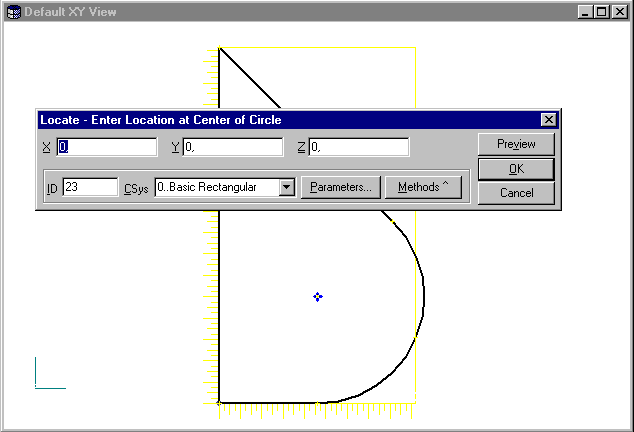Open the CSys dropdown arrow

coord(287,187)
